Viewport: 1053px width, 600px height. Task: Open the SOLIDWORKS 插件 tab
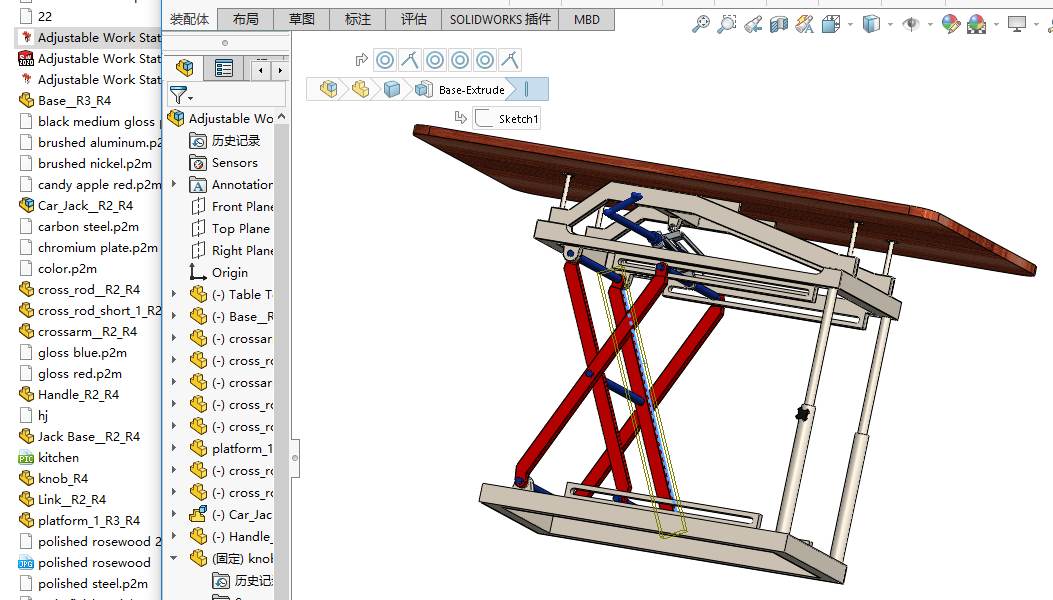500,19
